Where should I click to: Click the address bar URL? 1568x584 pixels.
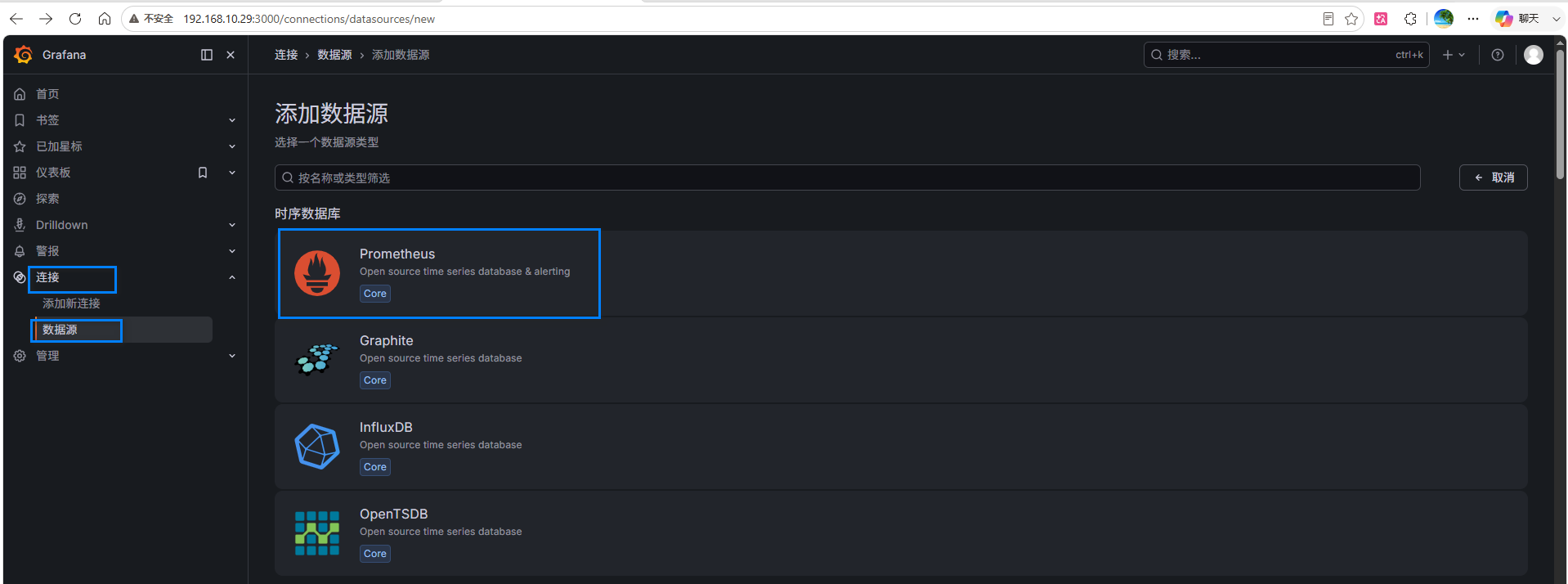point(309,19)
